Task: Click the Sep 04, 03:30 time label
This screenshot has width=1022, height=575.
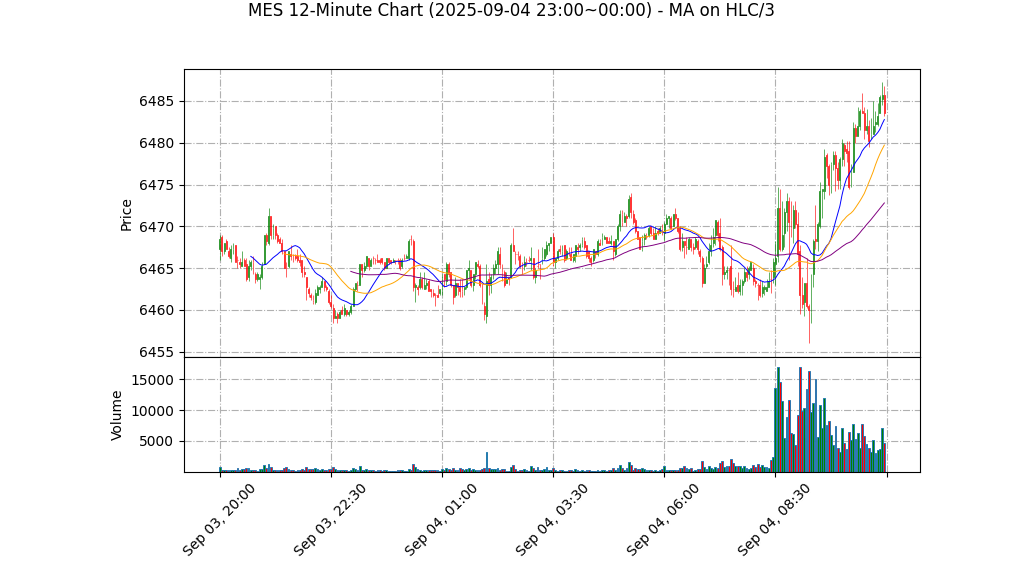Action: pos(551,520)
